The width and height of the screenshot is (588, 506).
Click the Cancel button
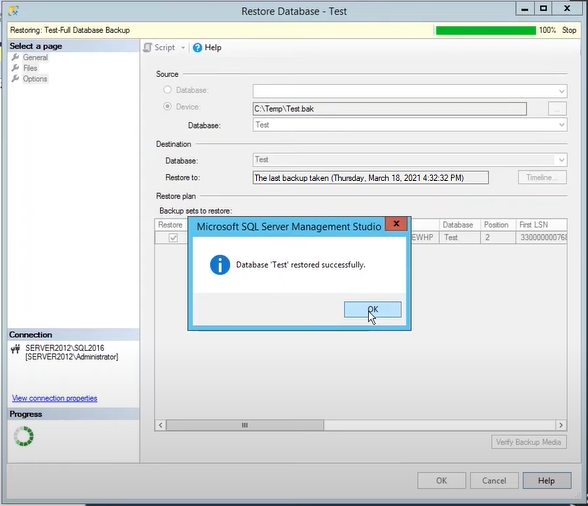(494, 480)
